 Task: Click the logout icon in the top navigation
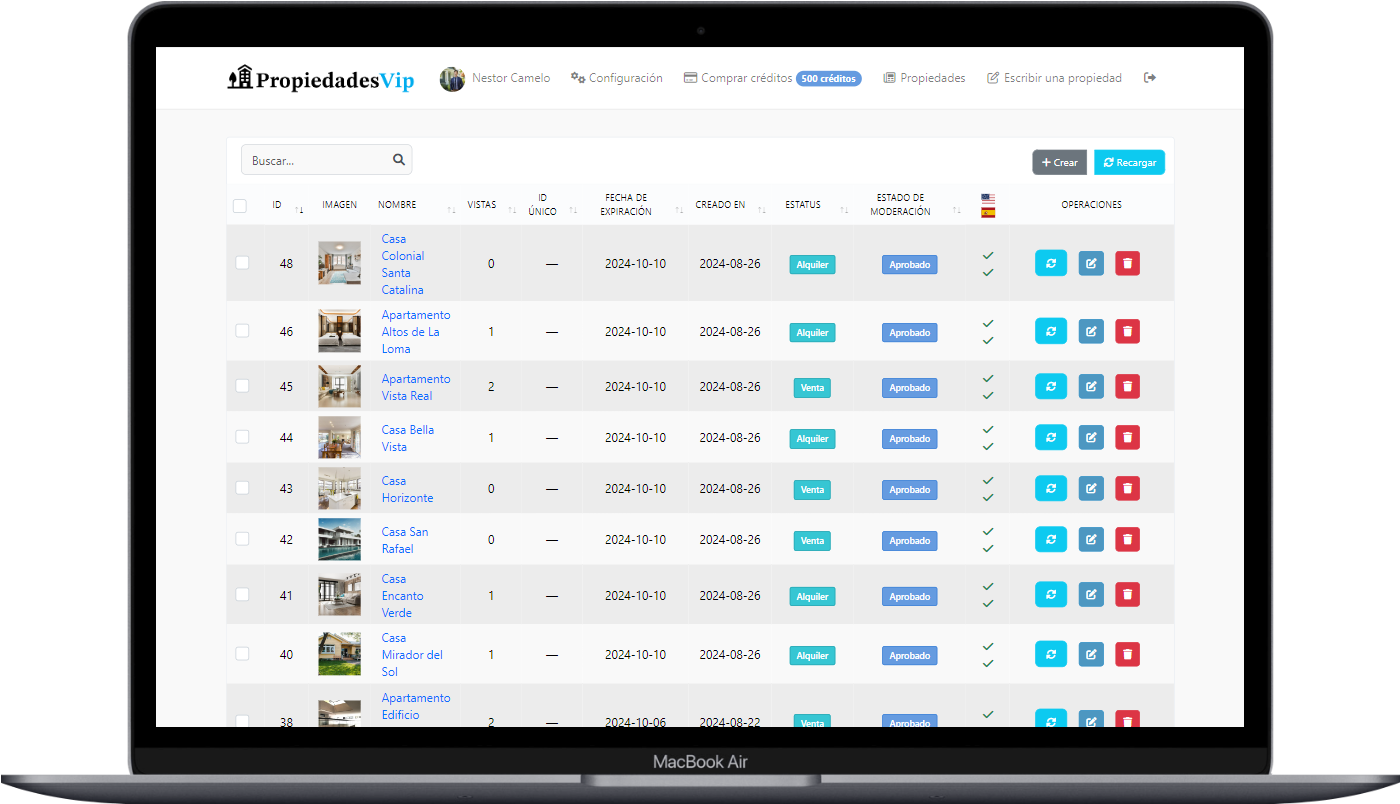coord(1150,78)
